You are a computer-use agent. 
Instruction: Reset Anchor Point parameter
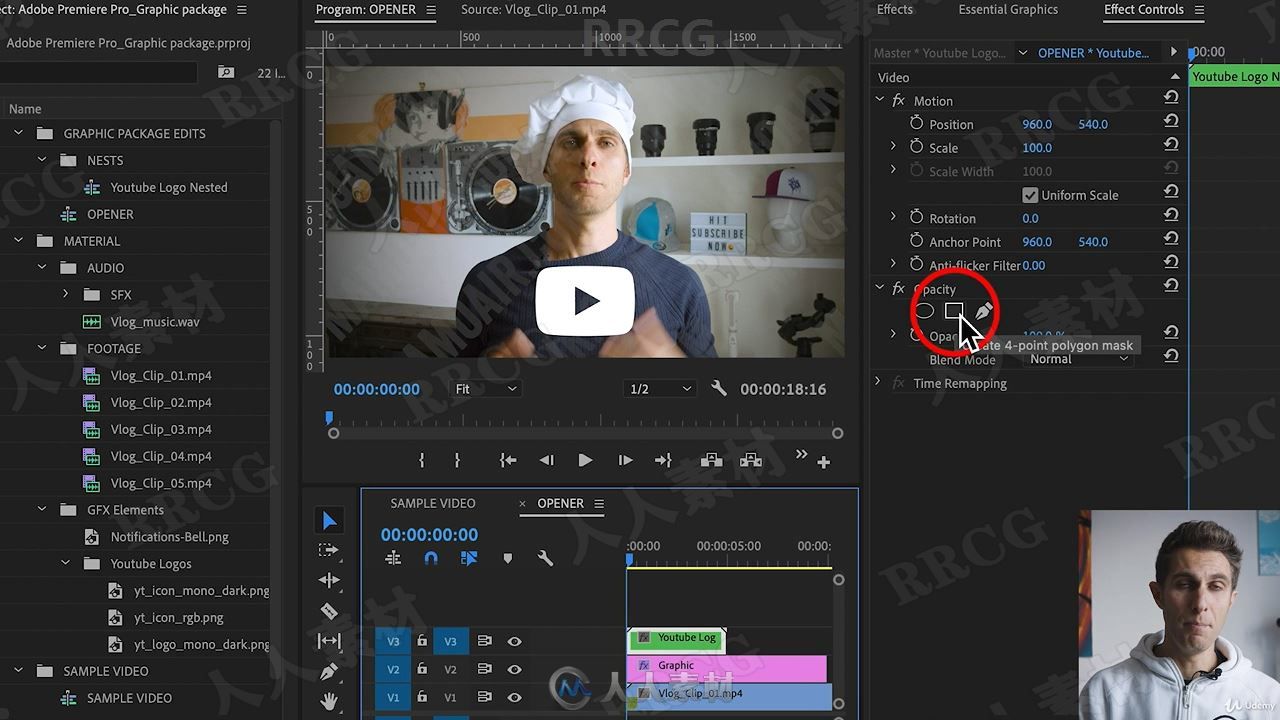pyautogui.click(x=1171, y=241)
